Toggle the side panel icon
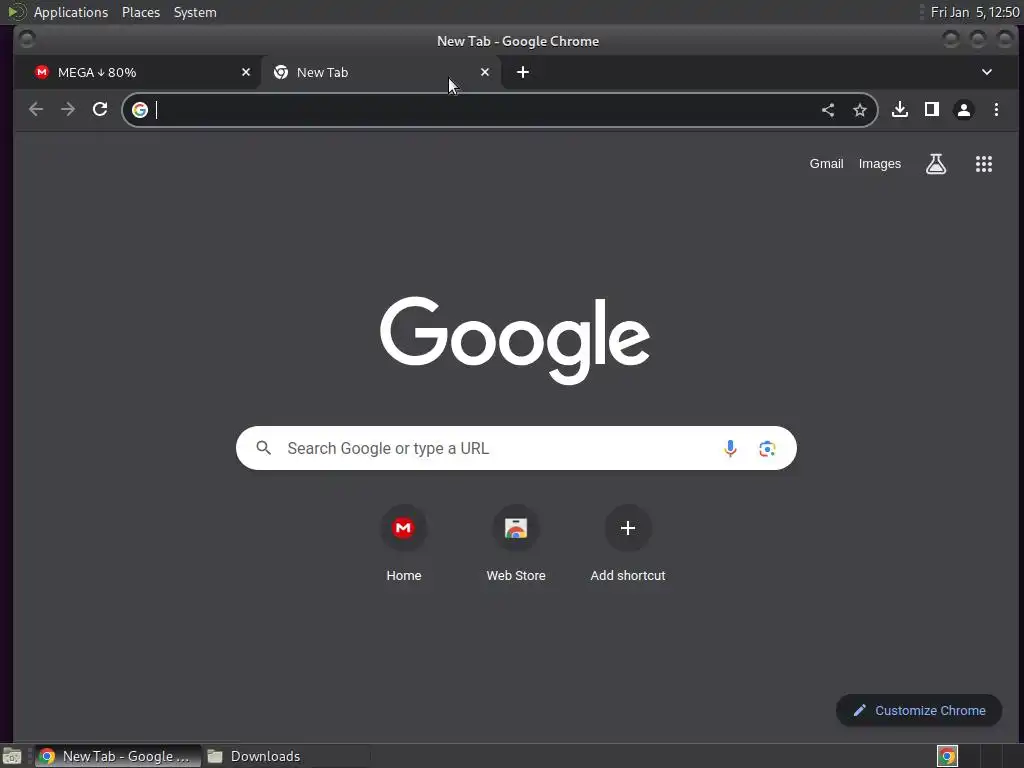Screen dimensions: 1024x768 tap(932, 109)
